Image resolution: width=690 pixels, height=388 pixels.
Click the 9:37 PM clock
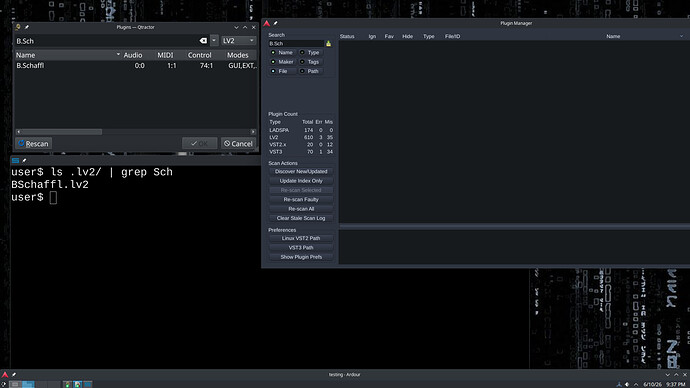click(675, 384)
